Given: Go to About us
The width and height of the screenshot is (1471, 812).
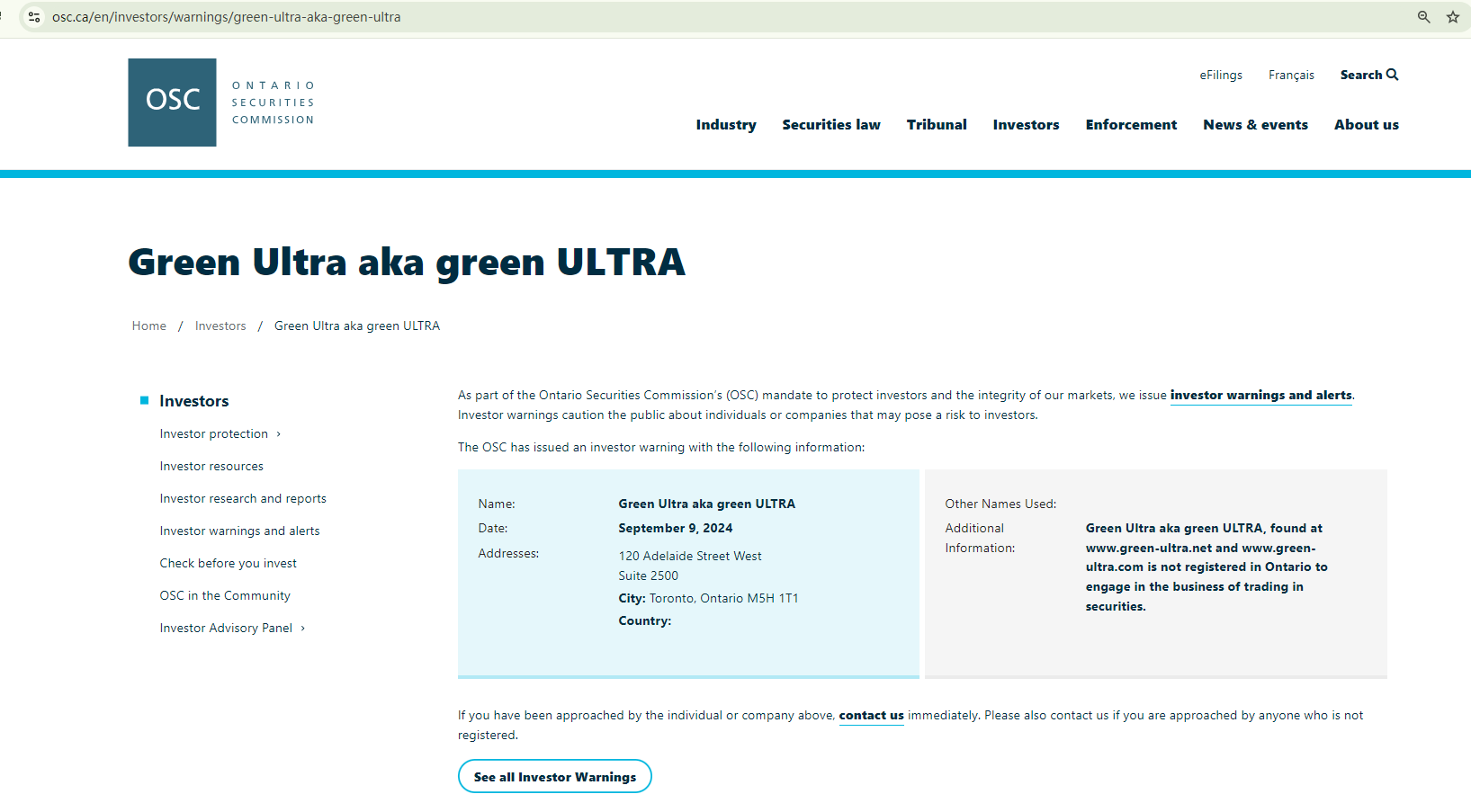Looking at the screenshot, I should 1366,125.
